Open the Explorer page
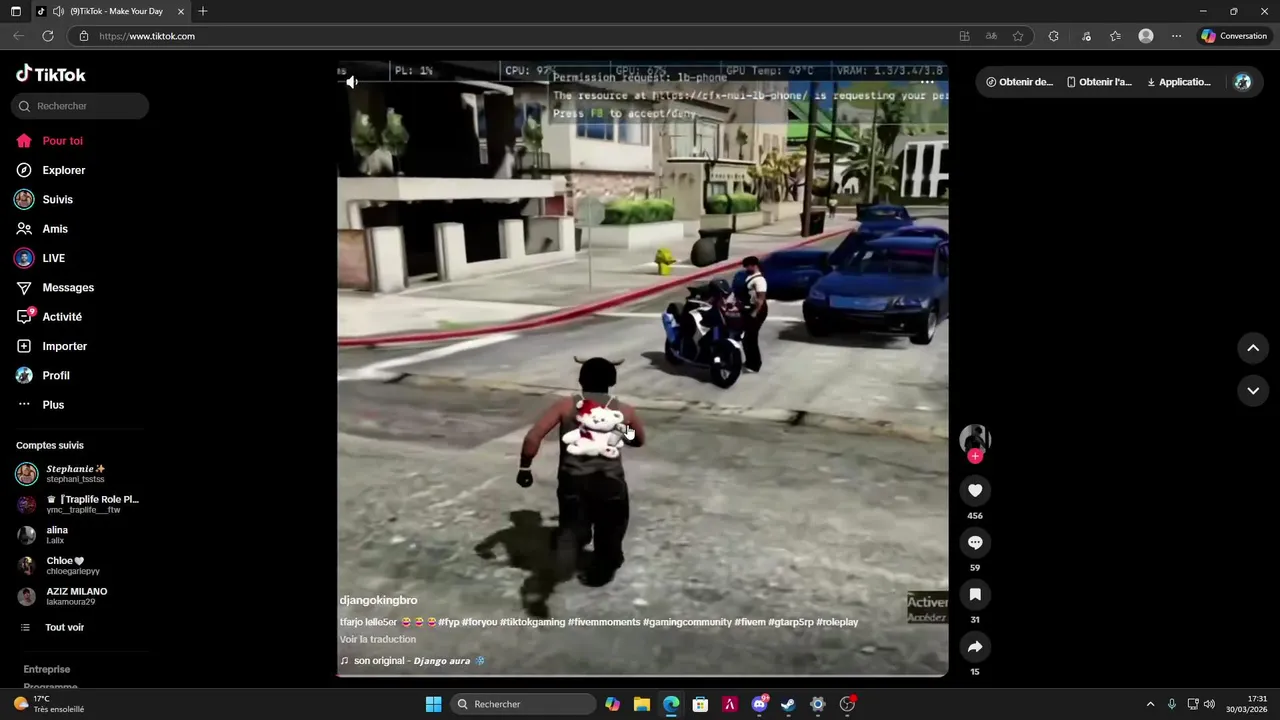This screenshot has width=1280, height=720. coord(50,170)
